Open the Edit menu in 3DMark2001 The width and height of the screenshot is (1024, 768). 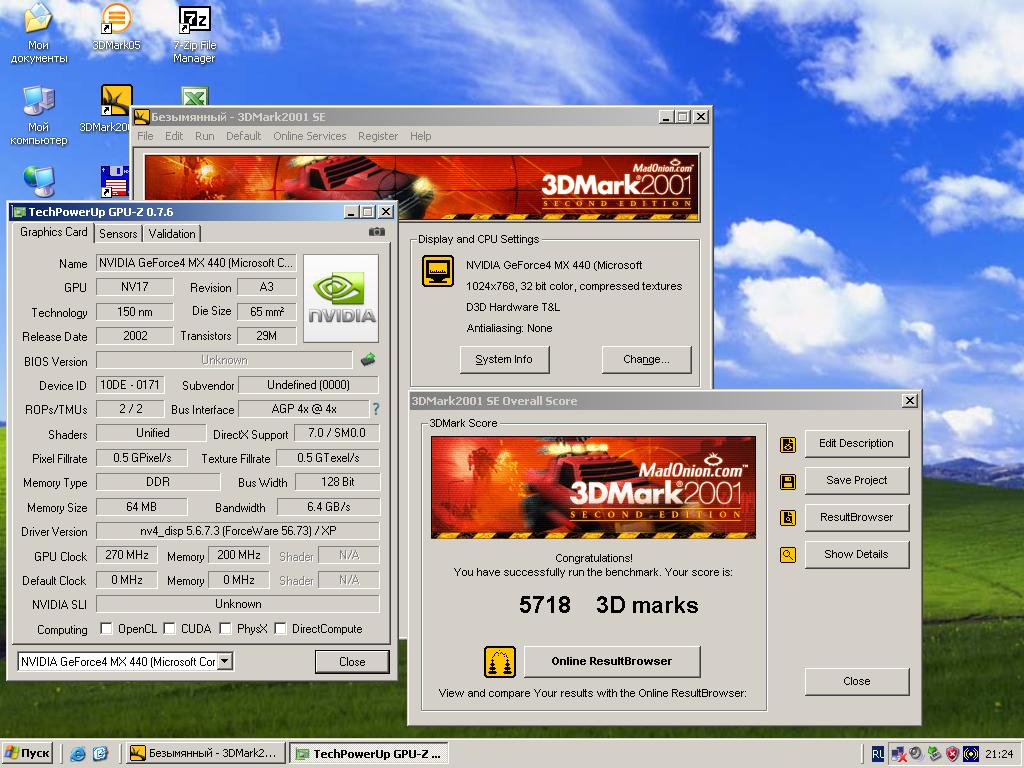pos(174,136)
